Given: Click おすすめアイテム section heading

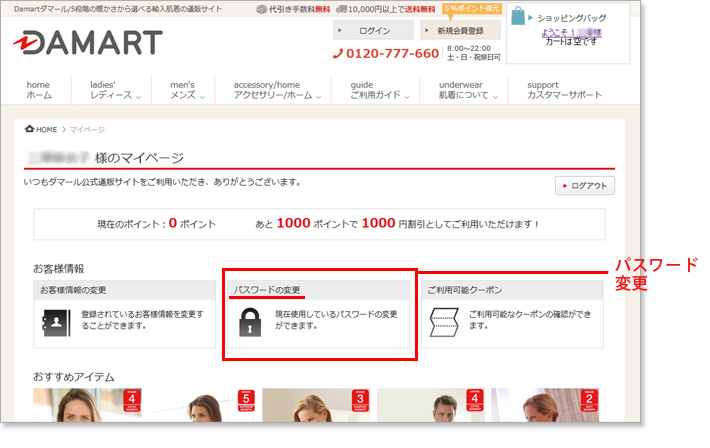Looking at the screenshot, I should [x=74, y=377].
